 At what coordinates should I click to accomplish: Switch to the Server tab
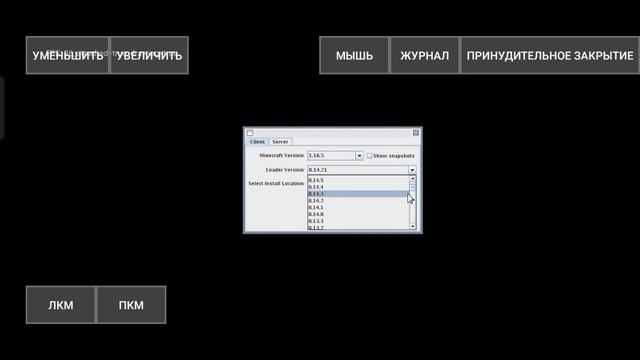280,142
